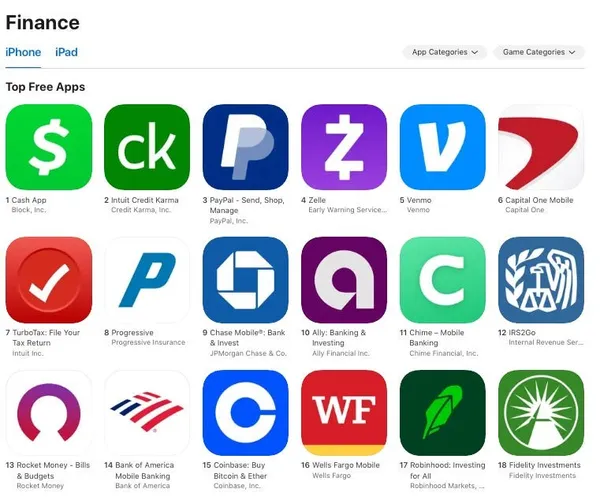Switch to the iPad tab

[x=66, y=52]
